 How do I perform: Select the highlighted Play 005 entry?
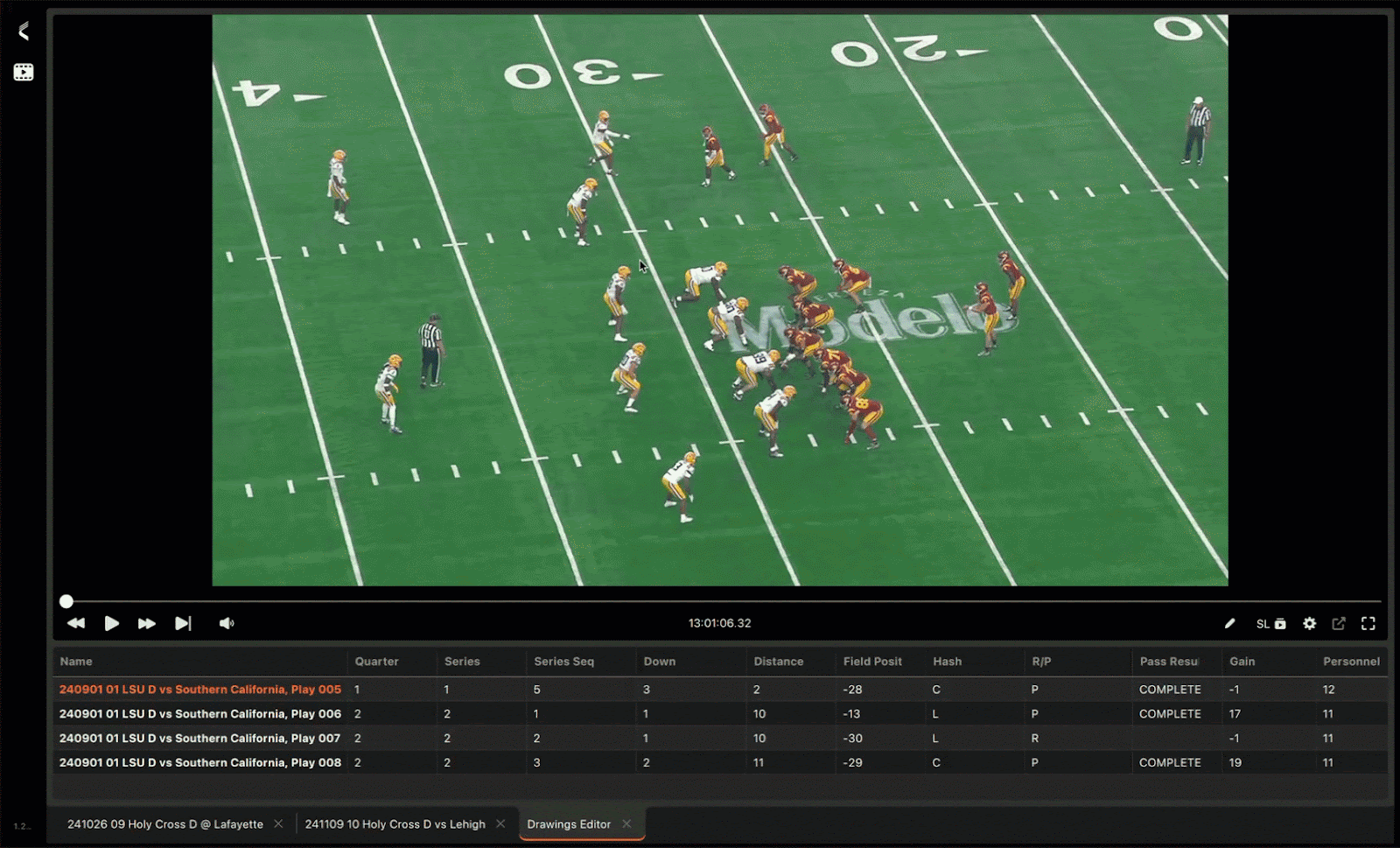pos(199,689)
